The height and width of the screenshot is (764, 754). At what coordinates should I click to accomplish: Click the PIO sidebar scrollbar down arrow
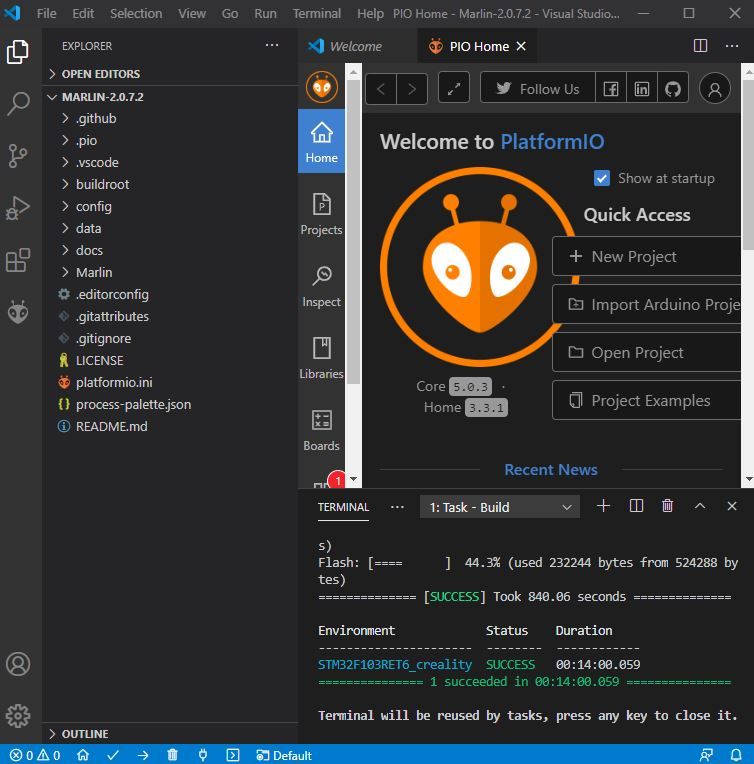pyautogui.click(x=354, y=479)
